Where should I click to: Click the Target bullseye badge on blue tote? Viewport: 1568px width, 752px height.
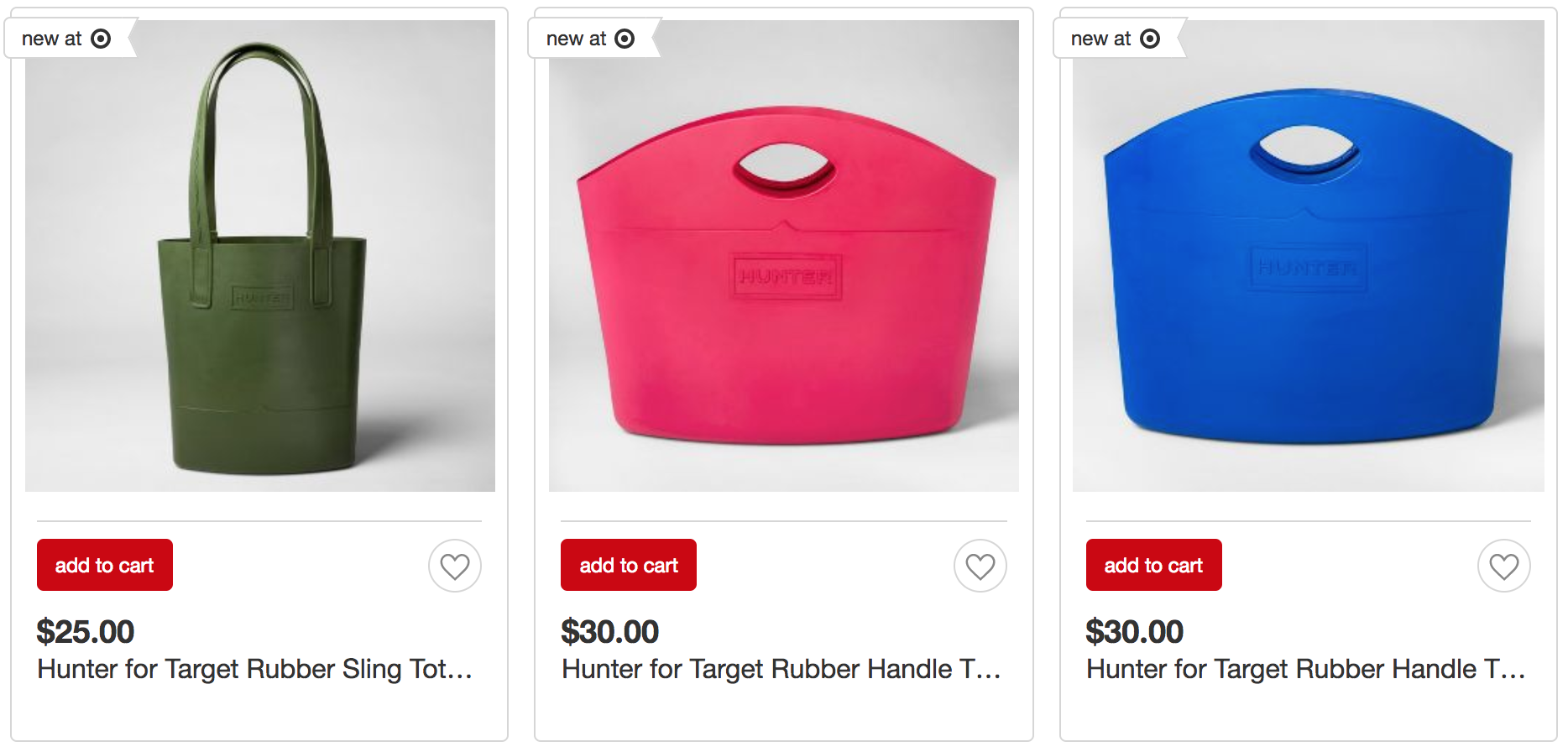pyautogui.click(x=1150, y=39)
